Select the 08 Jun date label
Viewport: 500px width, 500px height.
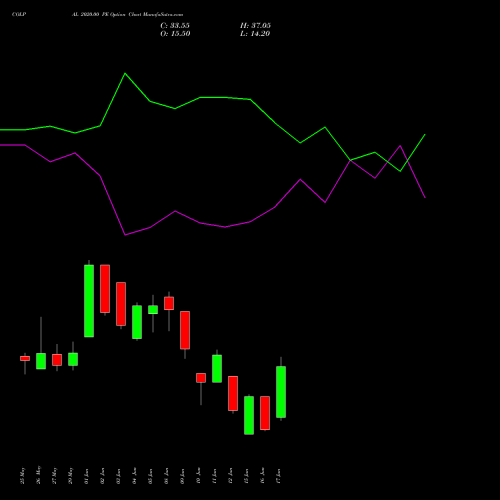tap(167, 476)
